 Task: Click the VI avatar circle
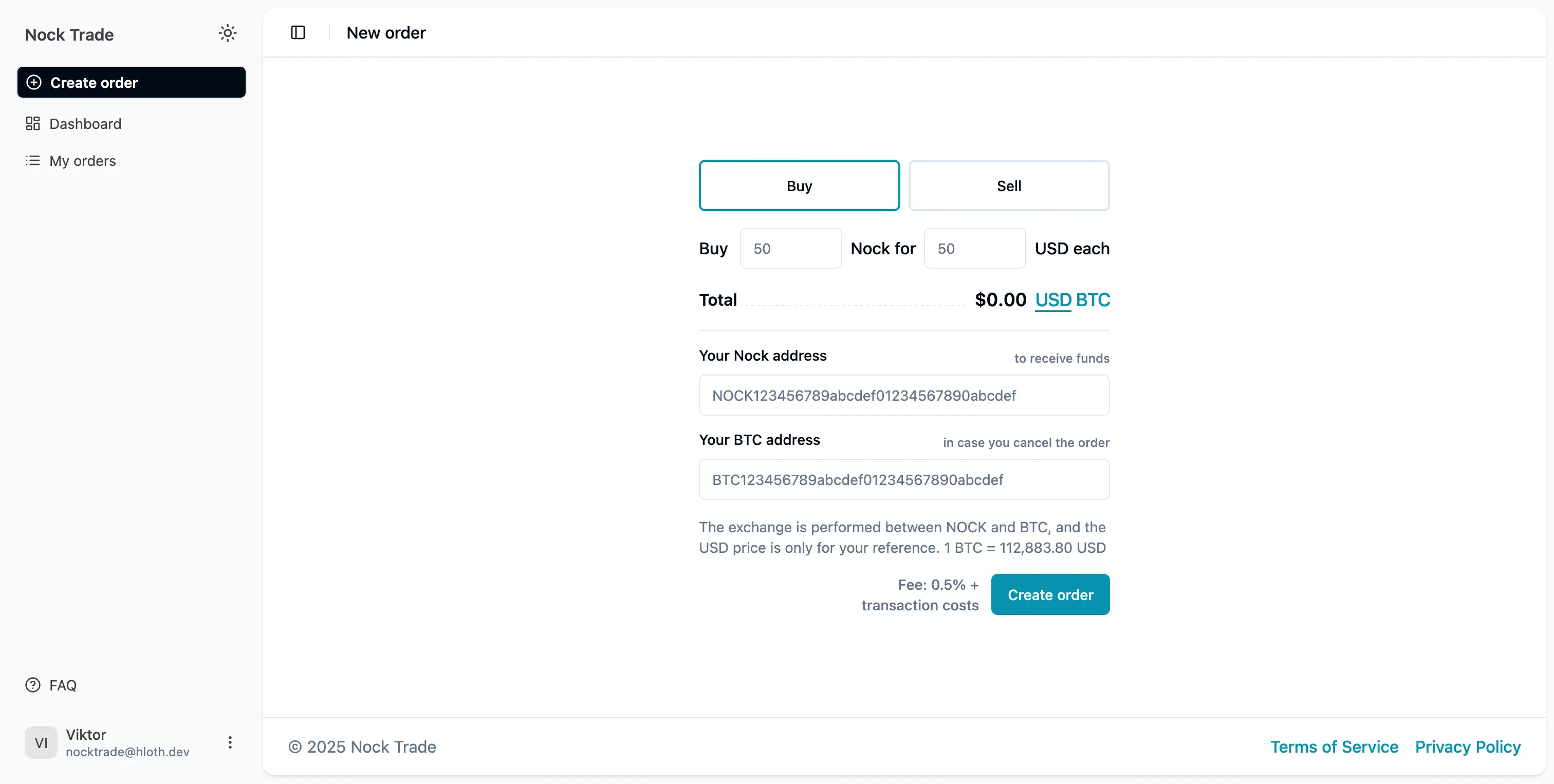tap(41, 743)
